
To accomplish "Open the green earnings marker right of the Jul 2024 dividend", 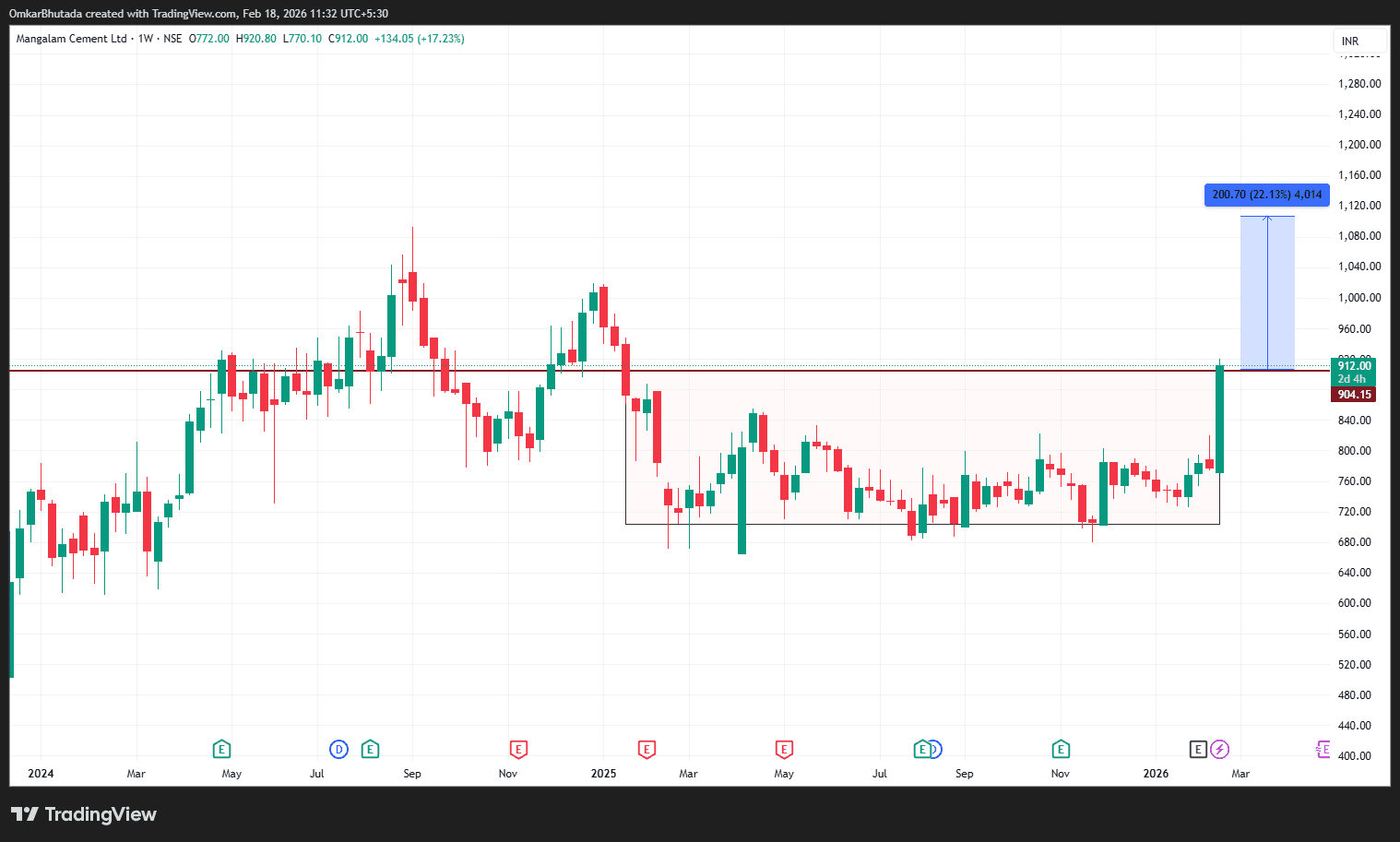I will click(370, 749).
